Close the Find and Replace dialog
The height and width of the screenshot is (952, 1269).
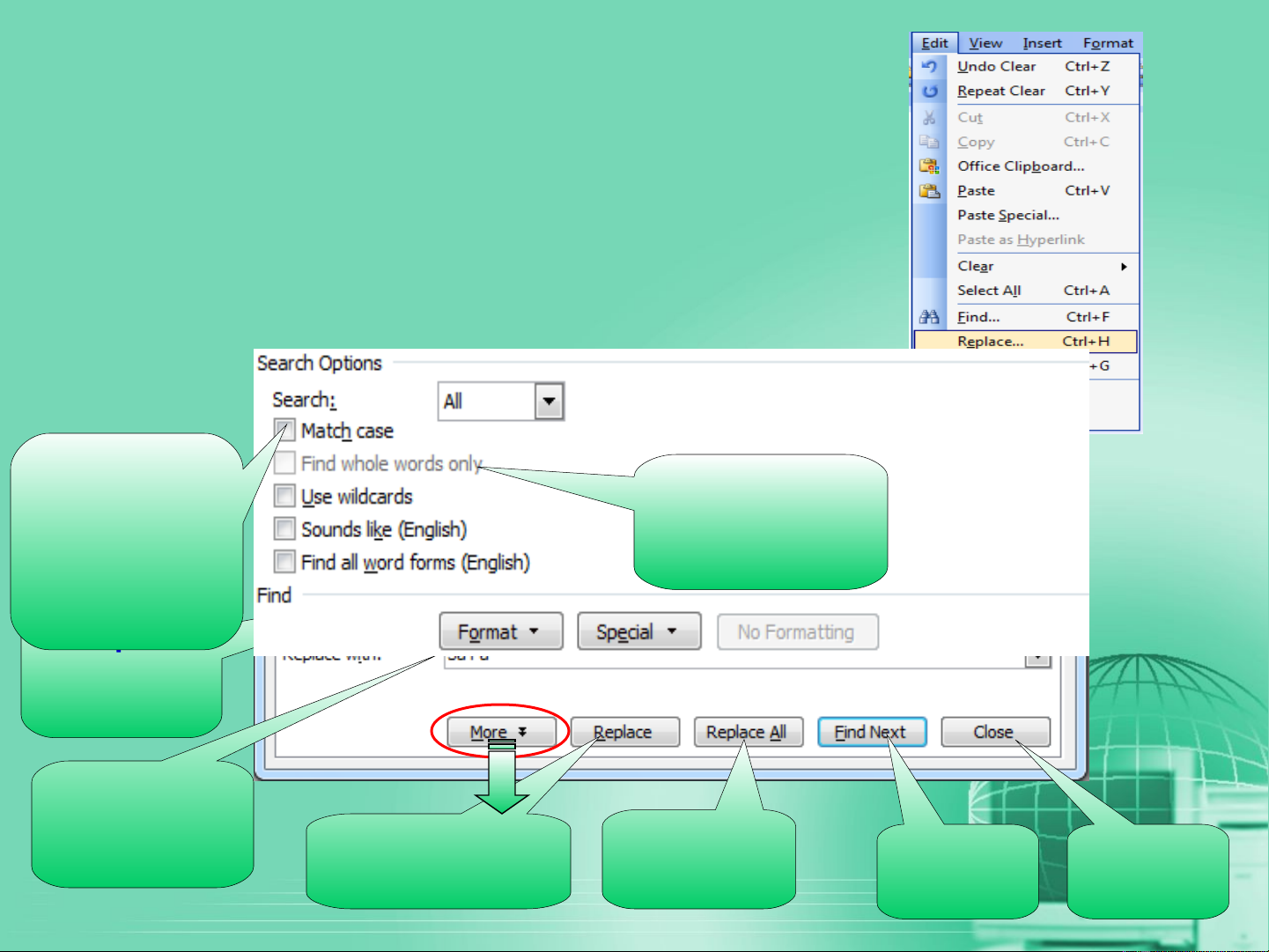click(995, 732)
